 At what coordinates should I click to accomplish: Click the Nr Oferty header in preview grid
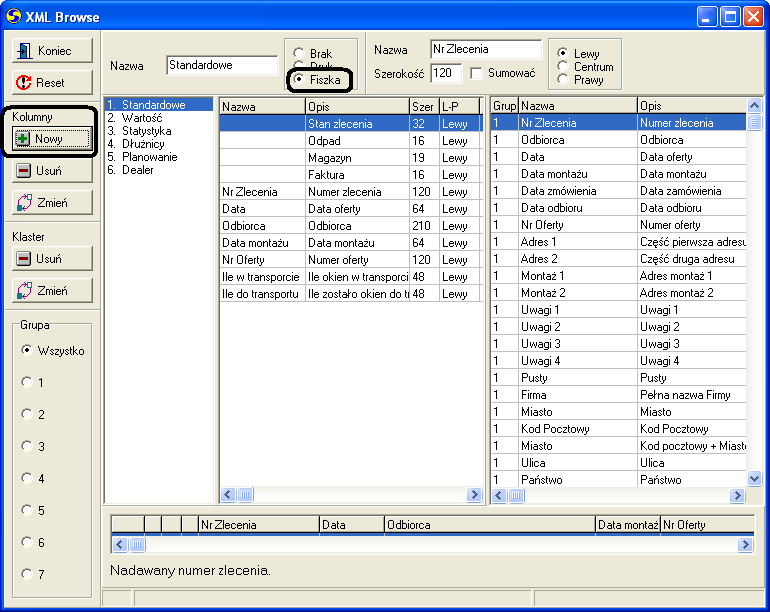click(x=707, y=525)
